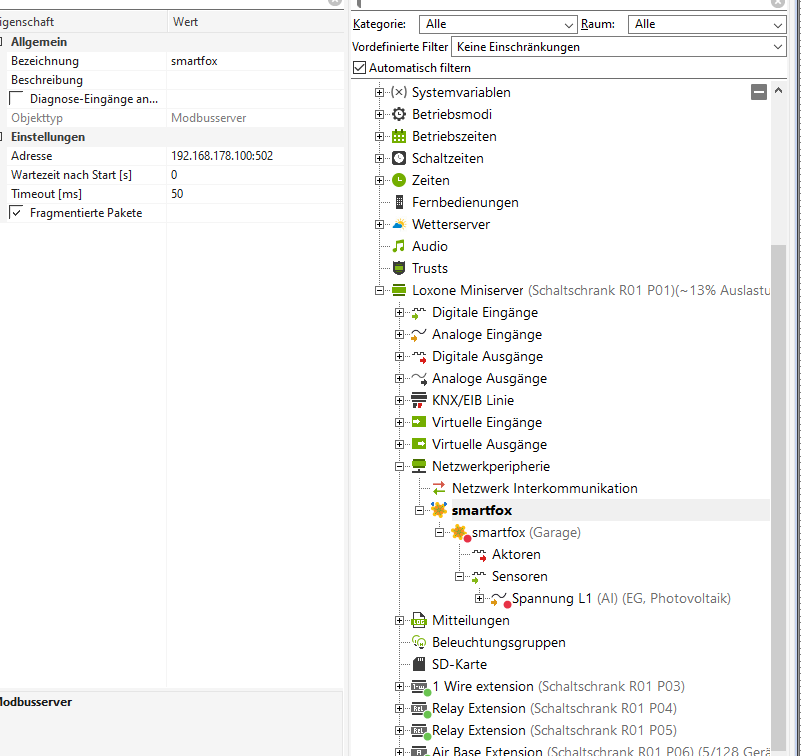Expand the Betriebsmodi tree node
Image resolution: width=801 pixels, height=756 pixels.
[379, 114]
